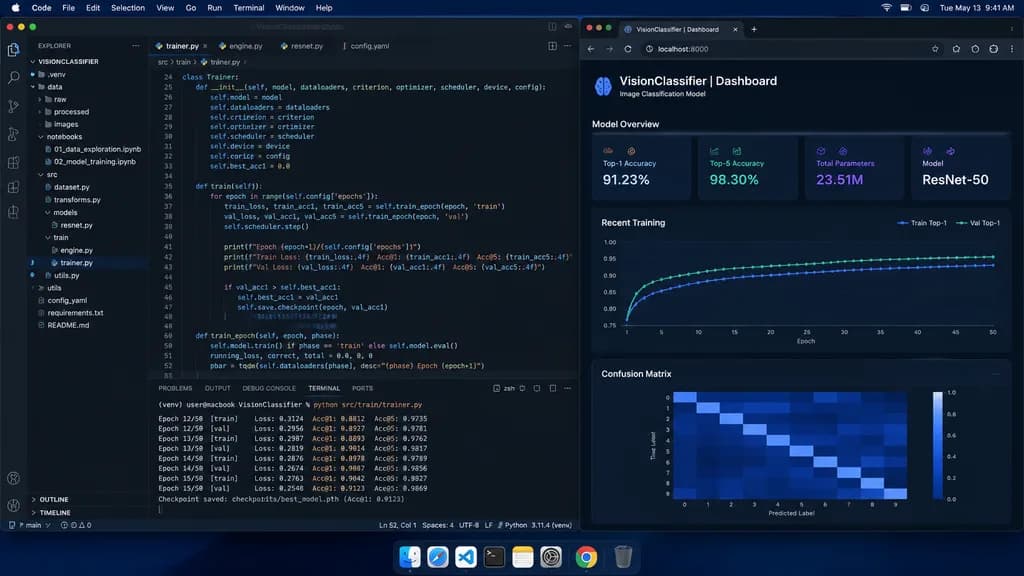This screenshot has width=1024, height=576.
Task: Toggle the Val Top-1 series in chart legend
Action: click(x=978, y=223)
